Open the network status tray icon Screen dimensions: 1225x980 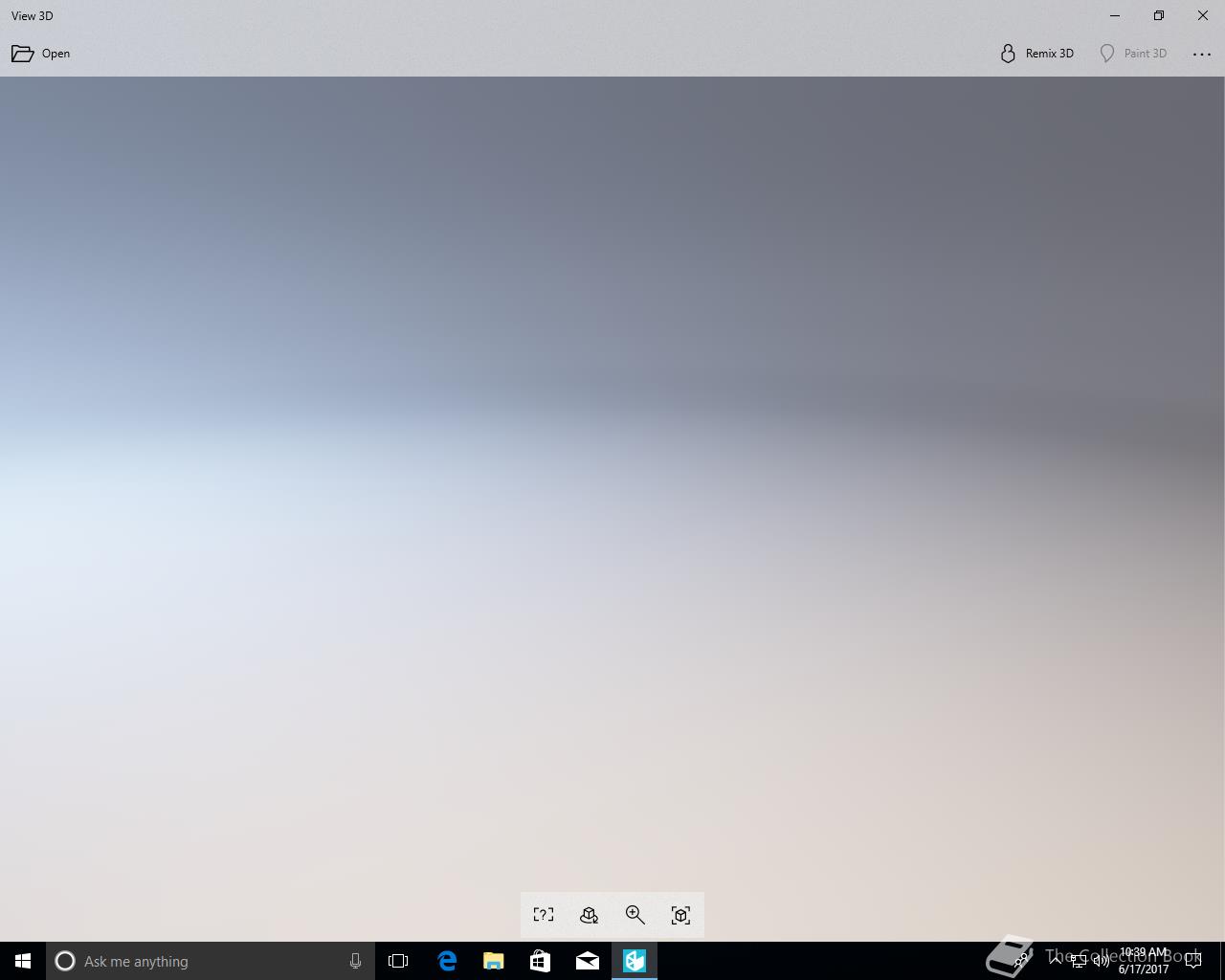coord(1079,961)
